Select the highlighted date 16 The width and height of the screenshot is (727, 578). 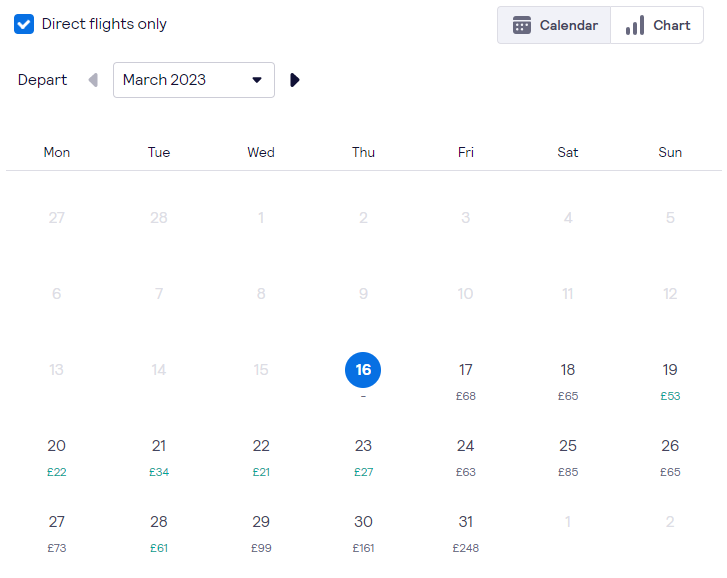363,370
